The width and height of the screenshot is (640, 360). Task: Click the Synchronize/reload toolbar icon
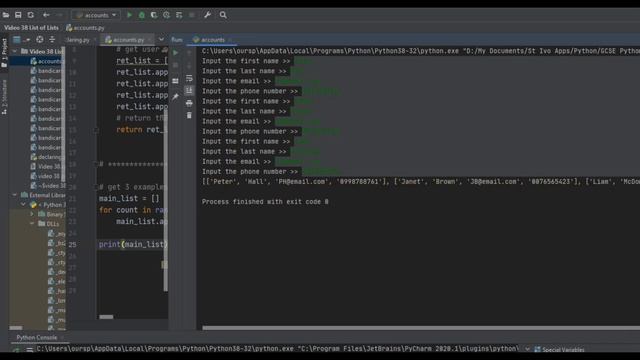(31, 15)
